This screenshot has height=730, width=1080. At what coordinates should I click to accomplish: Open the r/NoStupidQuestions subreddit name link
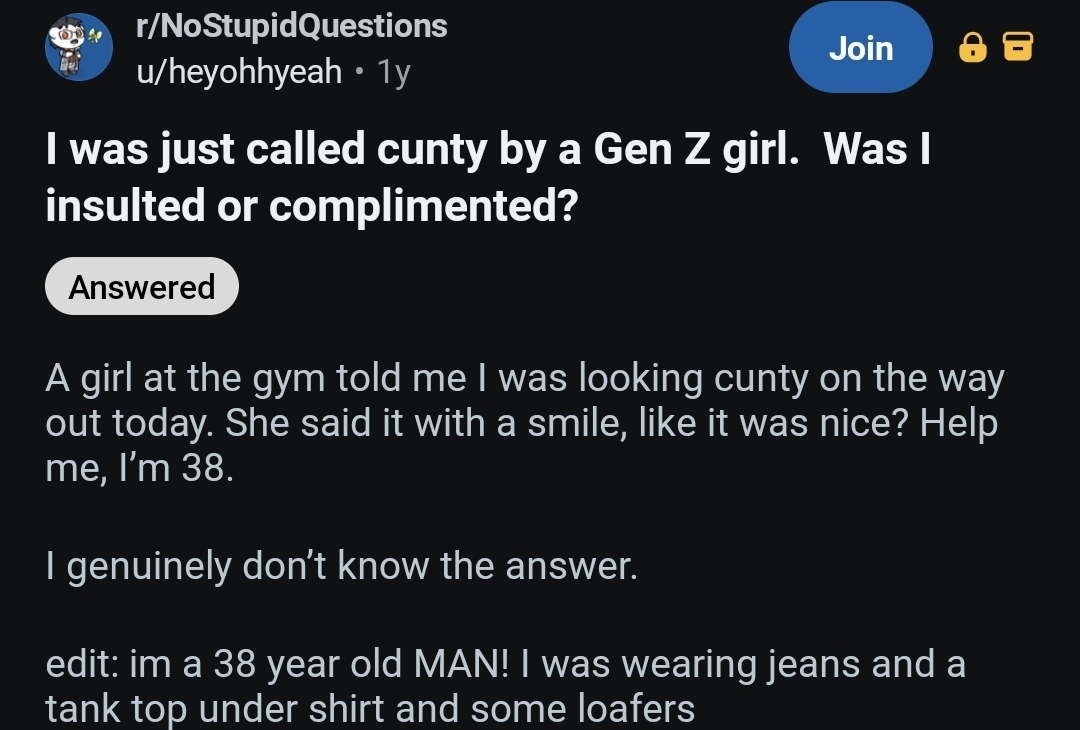point(292,26)
